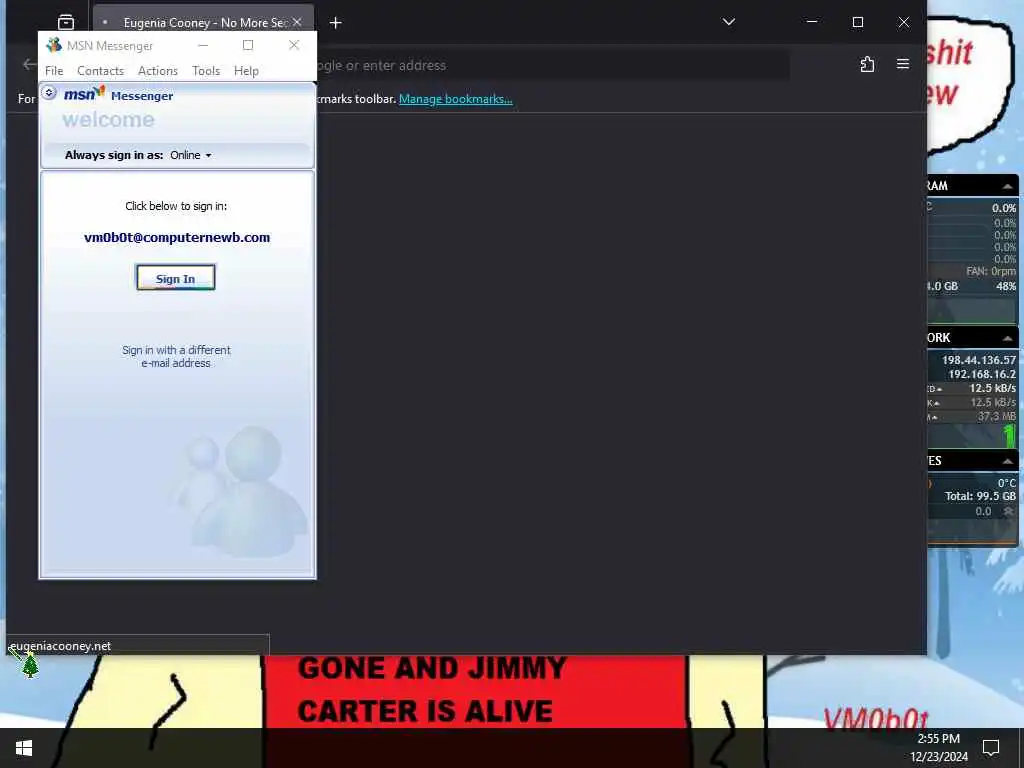Screen dimensions: 1024x768
Task: Open the Always sign in as Online dropdown
Action: [191, 155]
